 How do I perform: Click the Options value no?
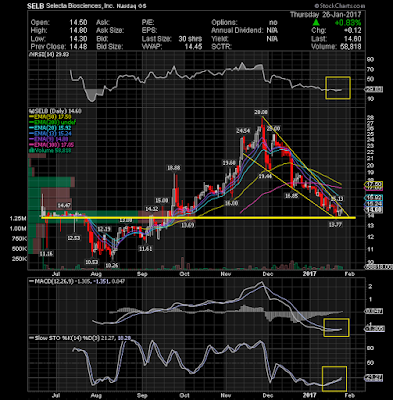click(273, 23)
